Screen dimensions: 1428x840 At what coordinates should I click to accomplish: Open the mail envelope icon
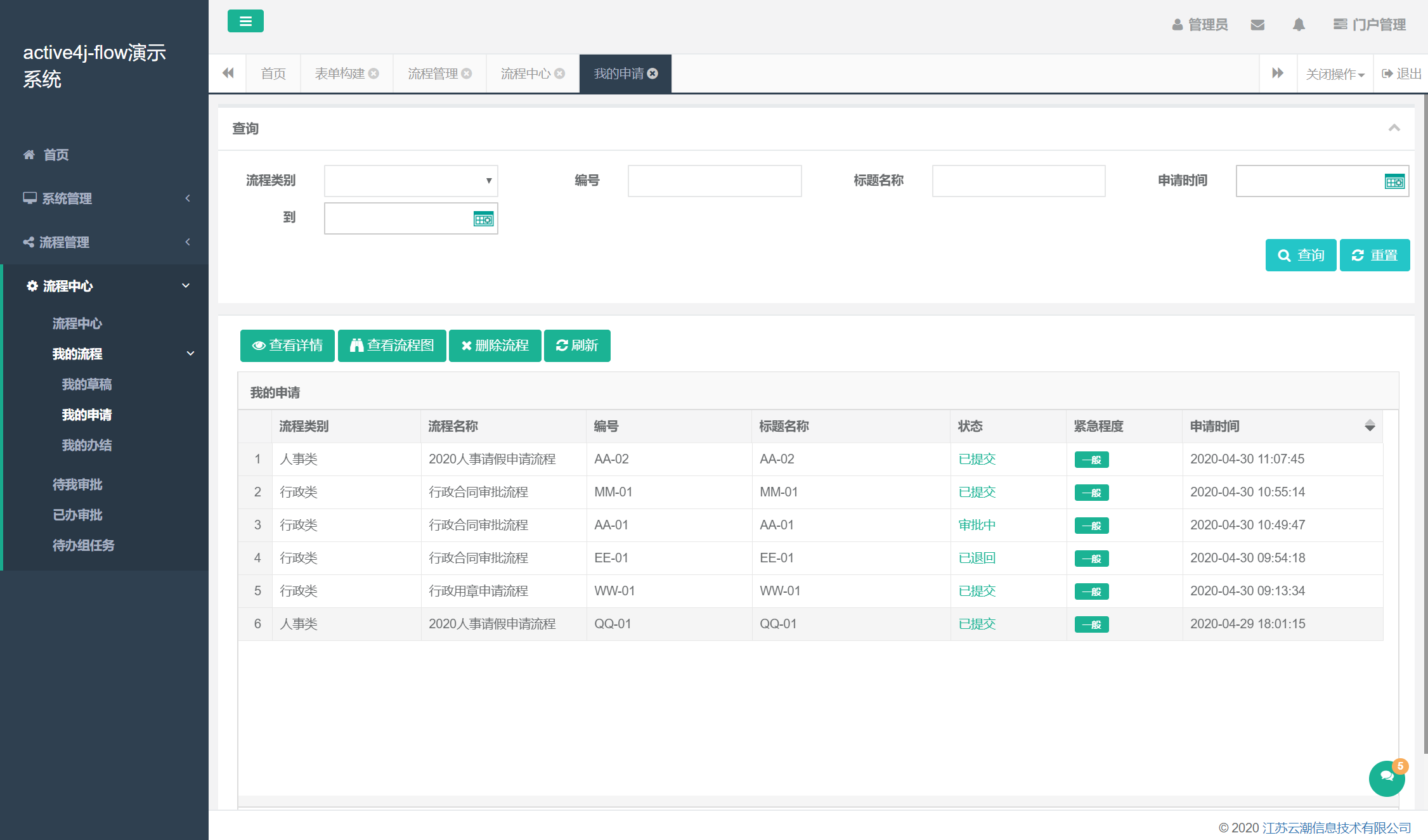point(1257,25)
